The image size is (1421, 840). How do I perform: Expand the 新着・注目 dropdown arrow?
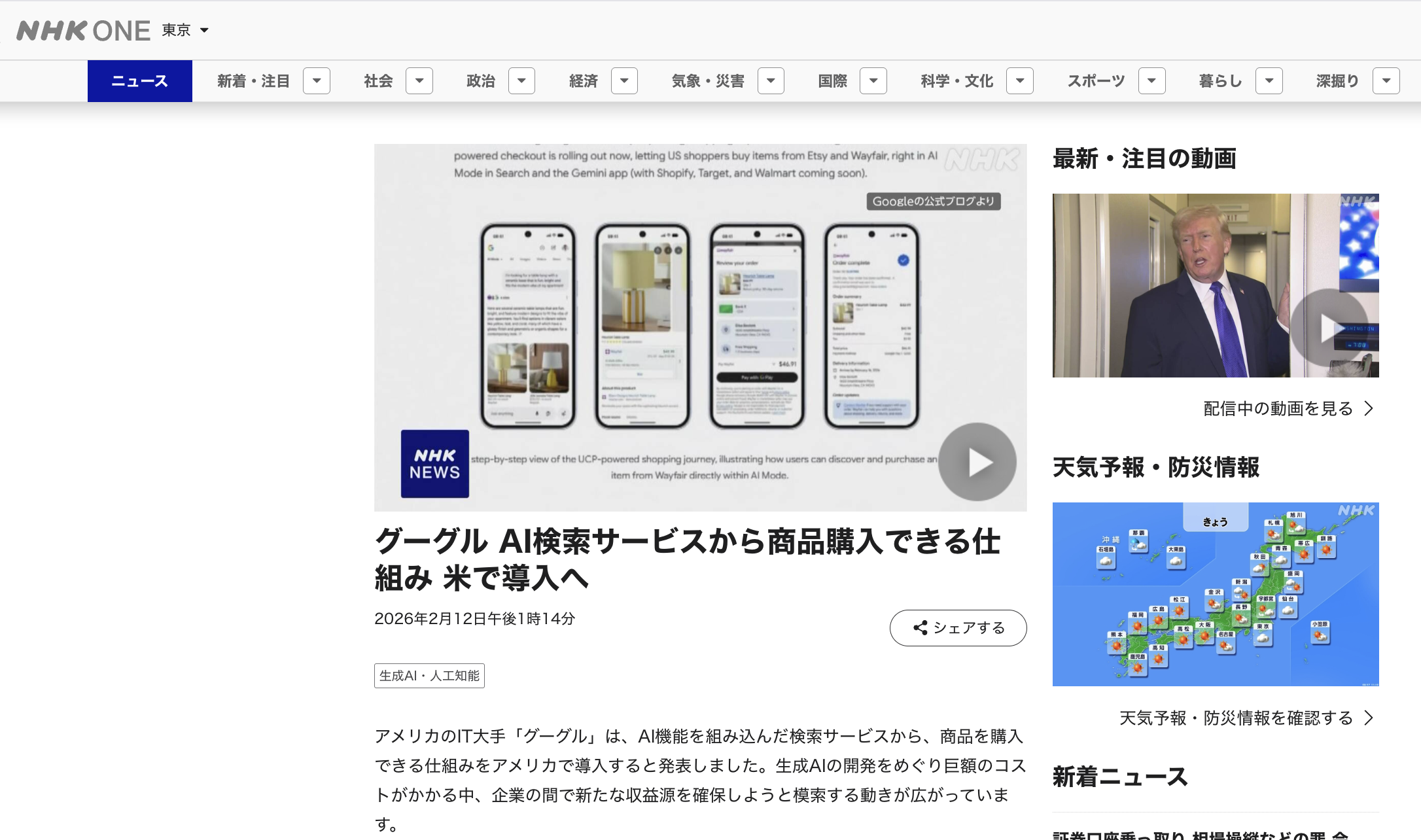[x=317, y=81]
